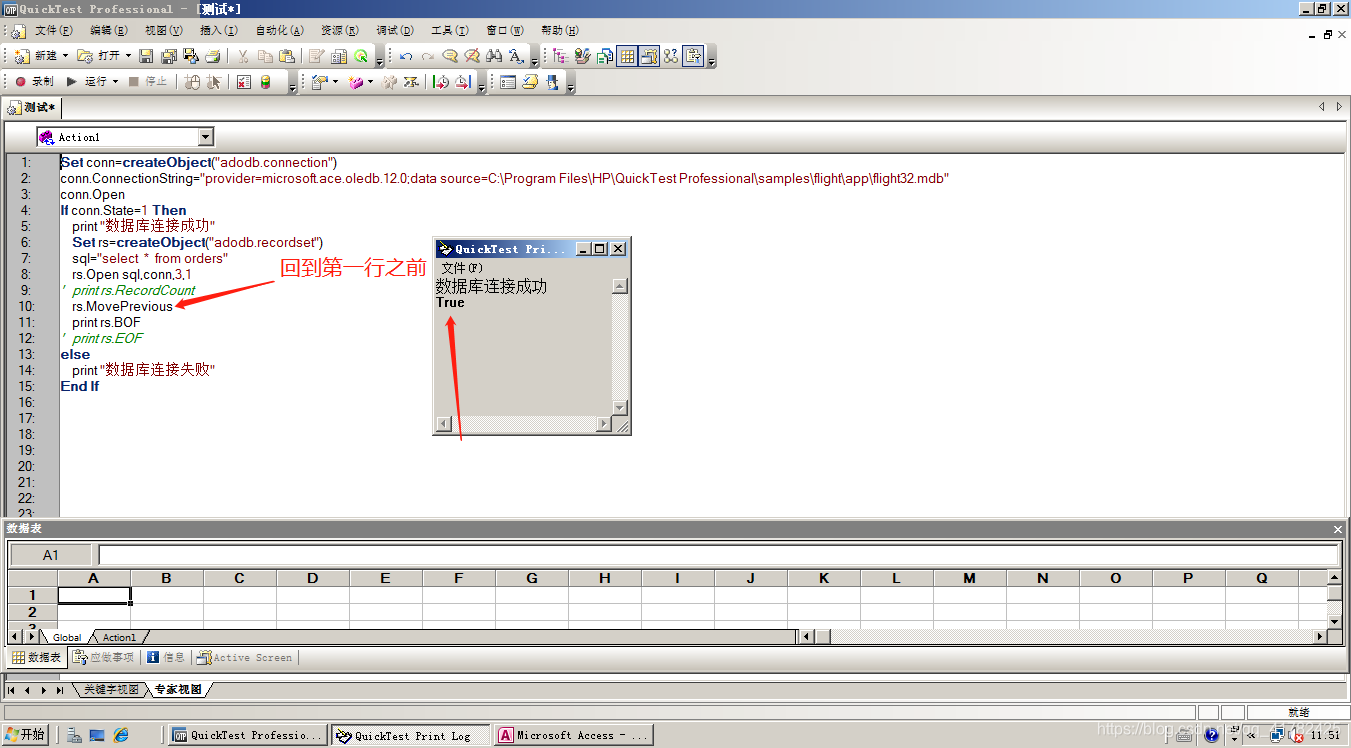Screen dimensions: 1351x748
Task: Open the 插入(I) menu
Action: pos(218,31)
